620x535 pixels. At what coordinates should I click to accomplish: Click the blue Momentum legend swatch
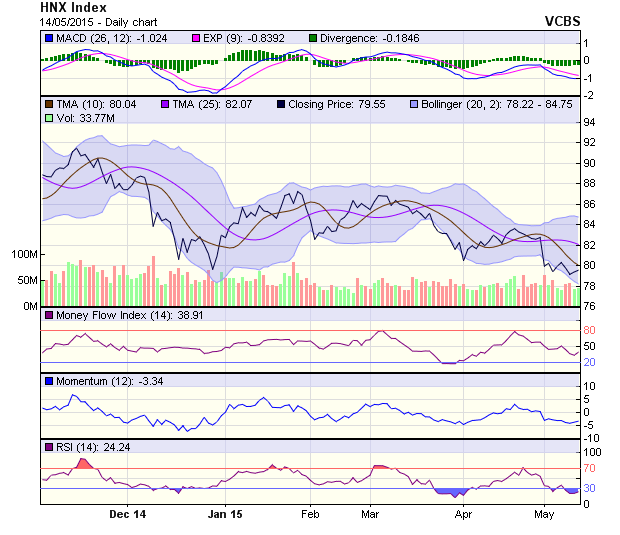click(x=49, y=382)
